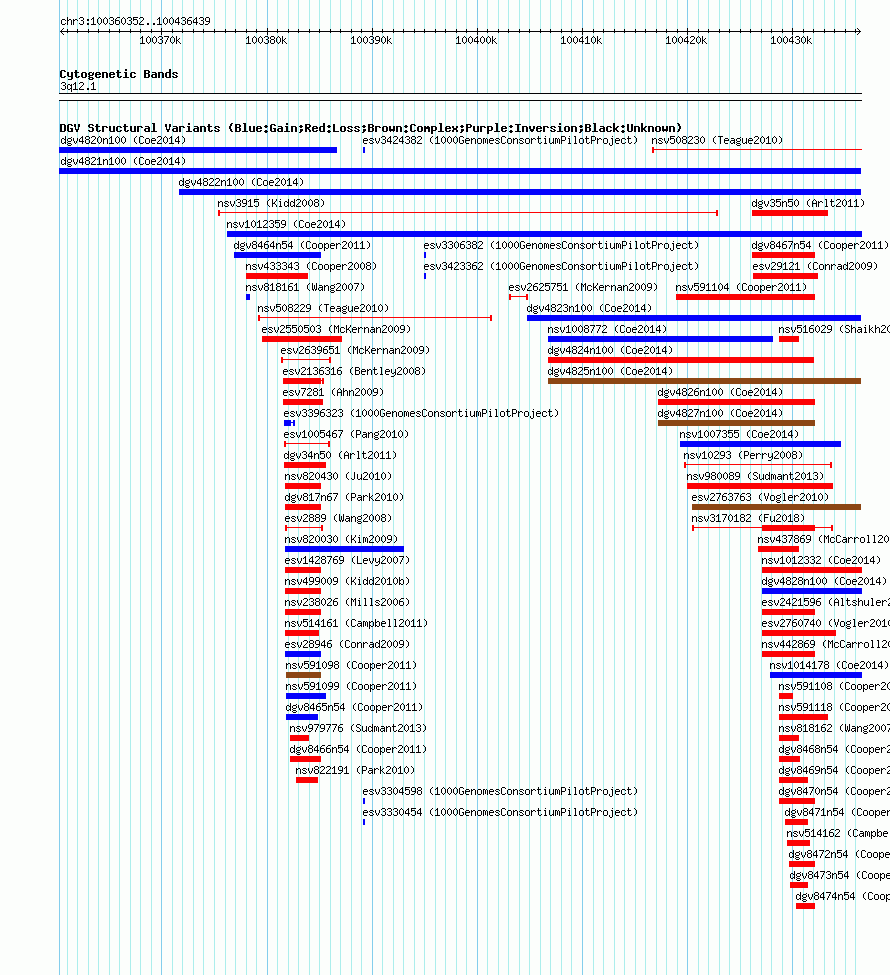Click nsv591098 (Cooper2011) label
The width and height of the screenshot is (890, 975).
(x=351, y=666)
